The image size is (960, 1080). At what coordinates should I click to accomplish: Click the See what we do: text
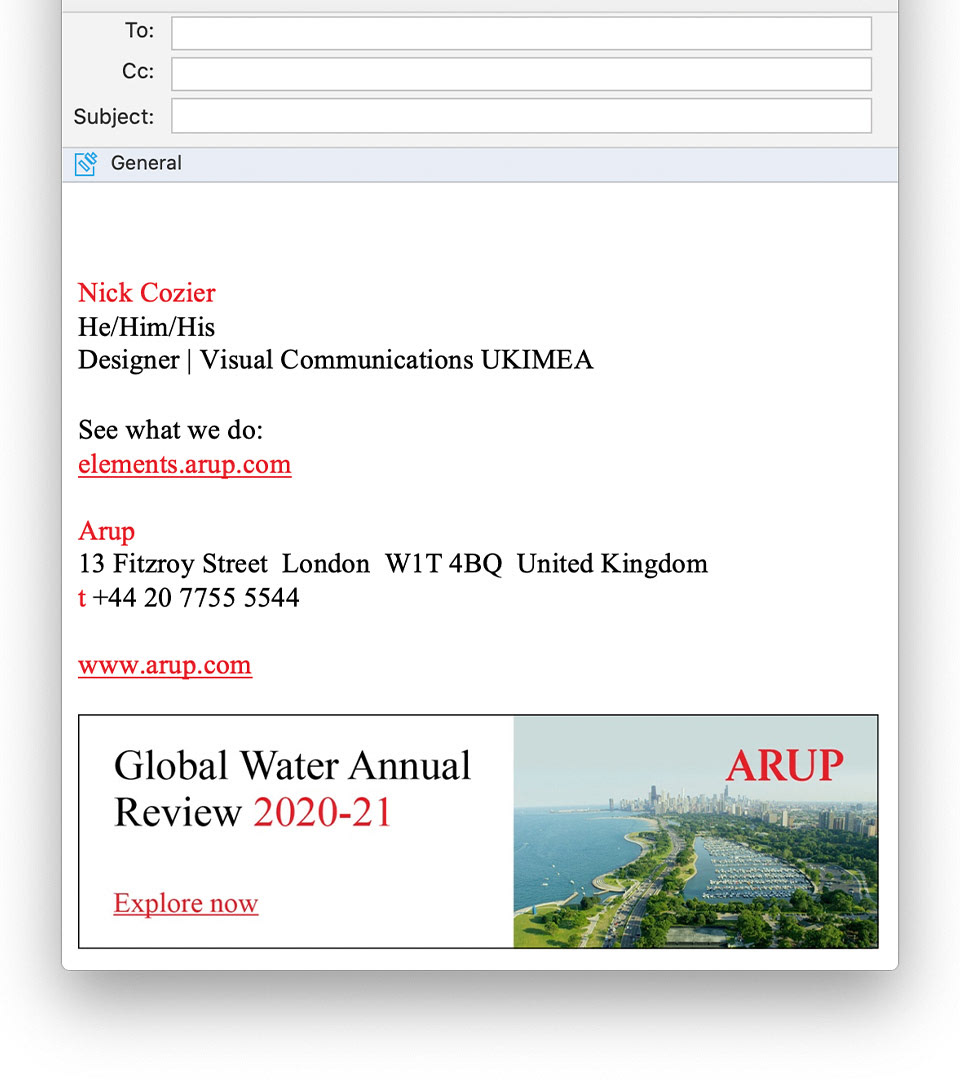coord(170,430)
